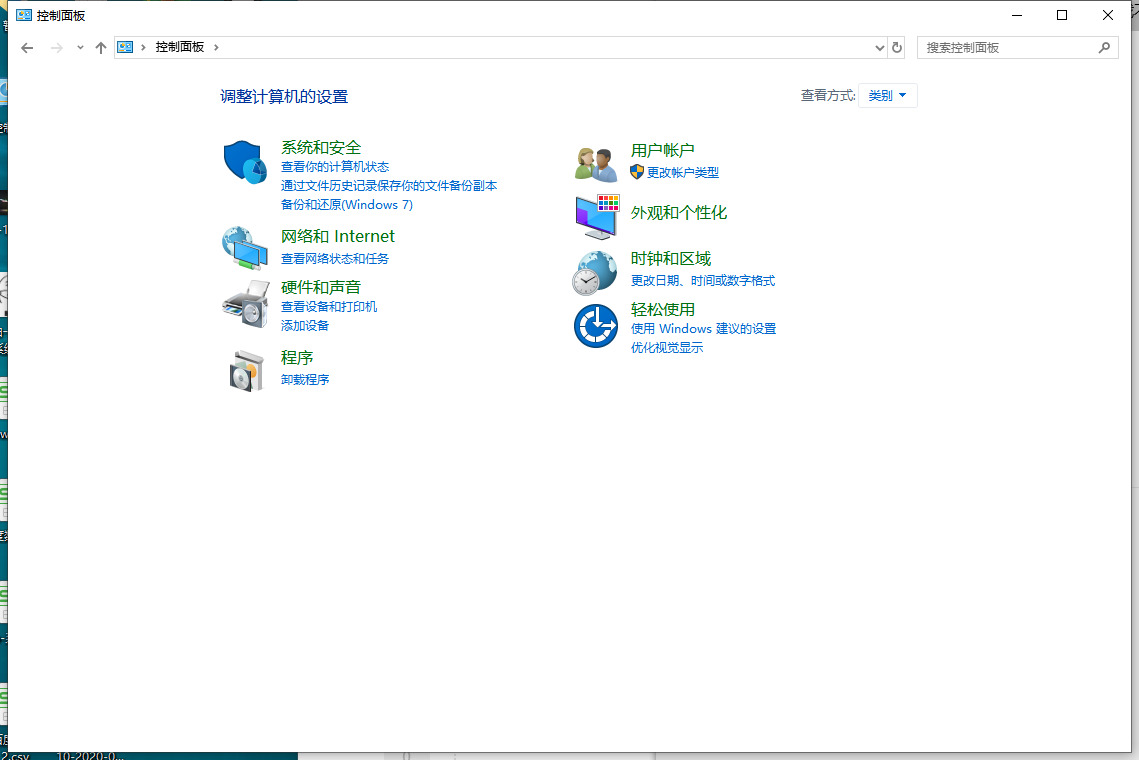The width and height of the screenshot is (1139, 760).
Task: Click the forward navigation arrow
Action: 57,48
